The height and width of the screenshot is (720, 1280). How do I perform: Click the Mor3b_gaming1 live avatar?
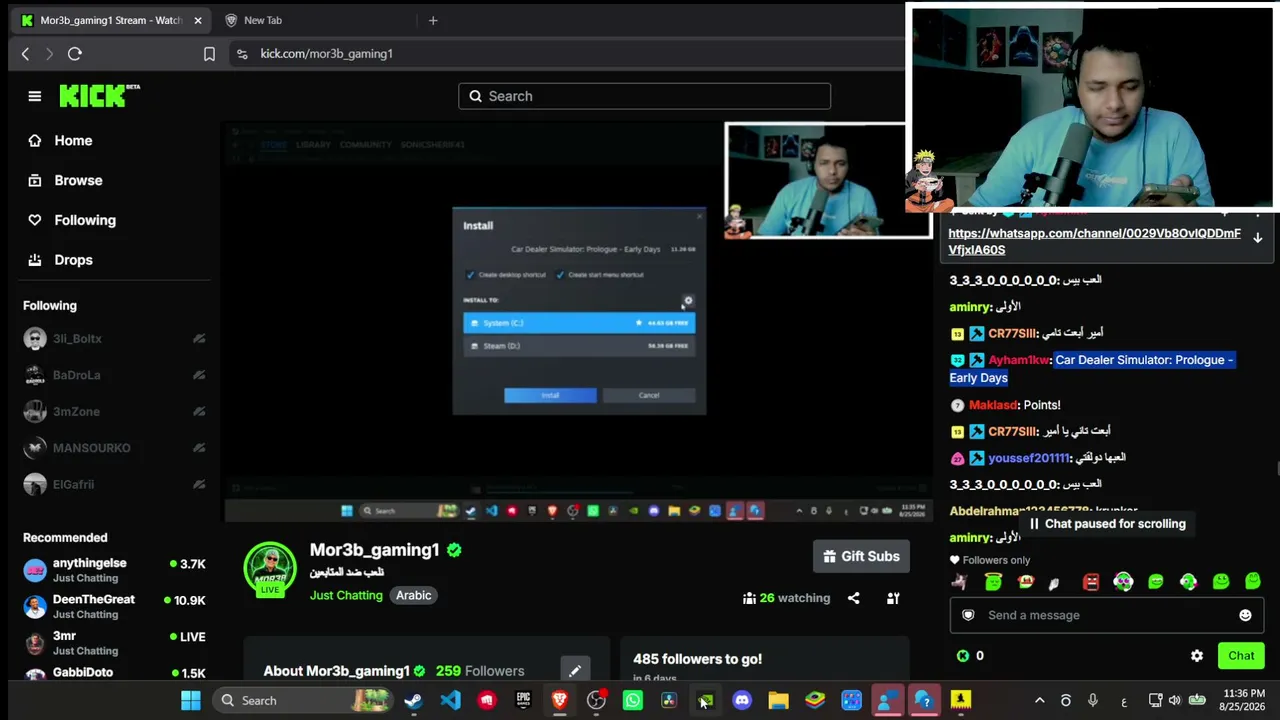[x=270, y=570]
